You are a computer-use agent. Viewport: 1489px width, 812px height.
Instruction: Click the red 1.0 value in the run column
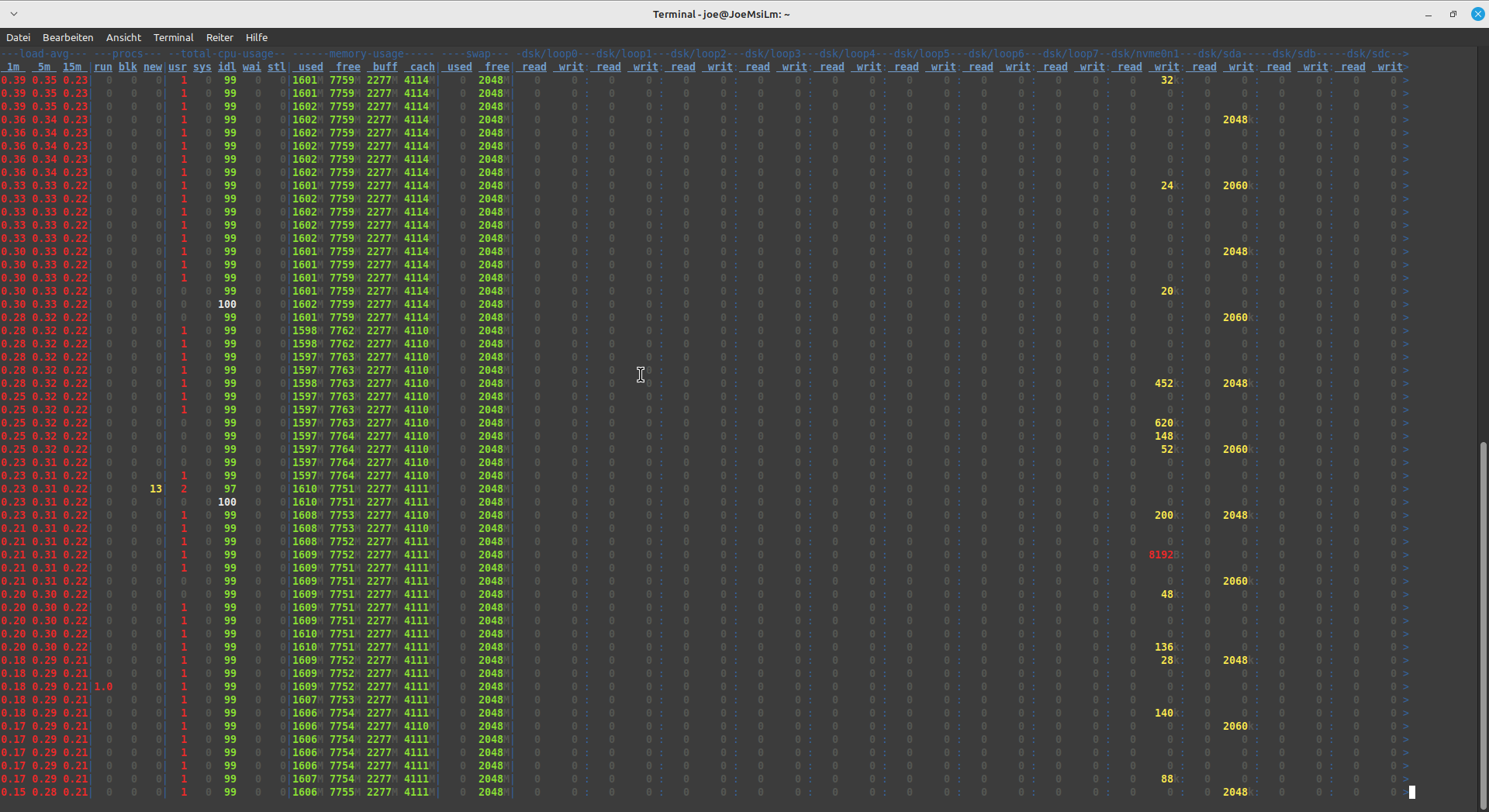pyautogui.click(x=103, y=686)
